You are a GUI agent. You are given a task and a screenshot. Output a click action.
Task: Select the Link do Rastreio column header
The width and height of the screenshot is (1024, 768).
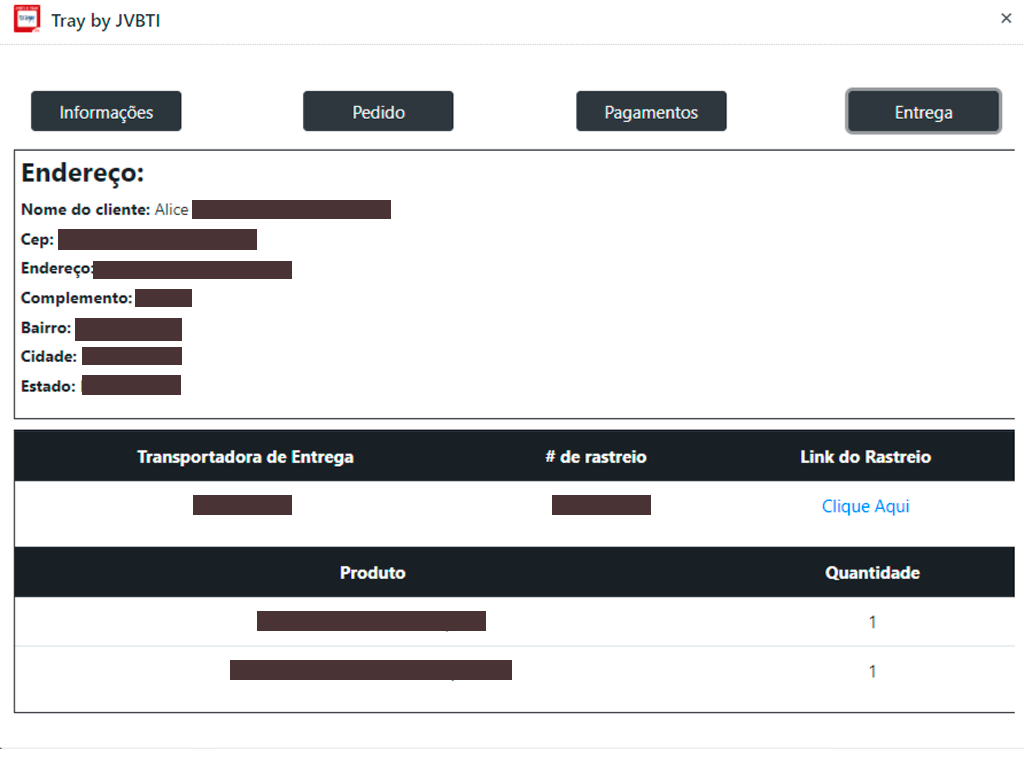point(865,457)
